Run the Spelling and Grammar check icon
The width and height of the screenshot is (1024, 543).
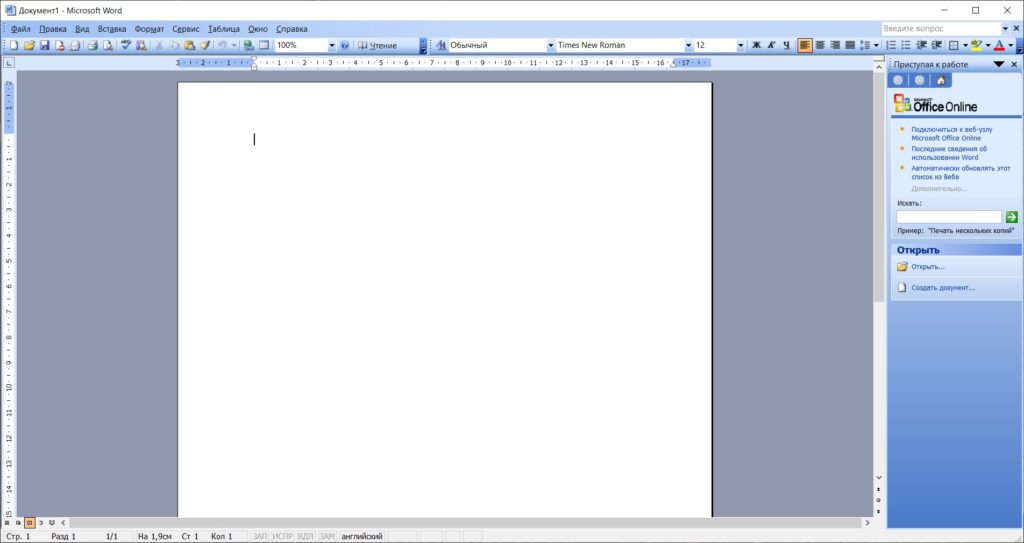(126, 45)
